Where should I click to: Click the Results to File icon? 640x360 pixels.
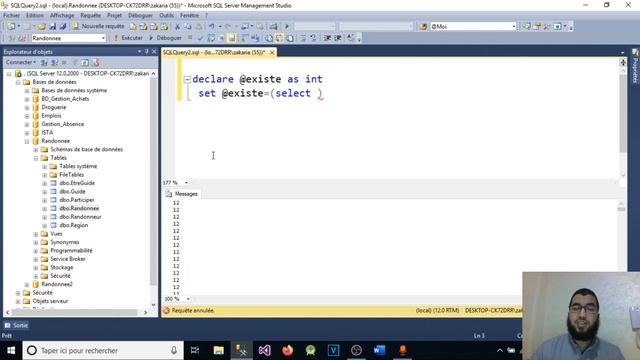pos(290,38)
